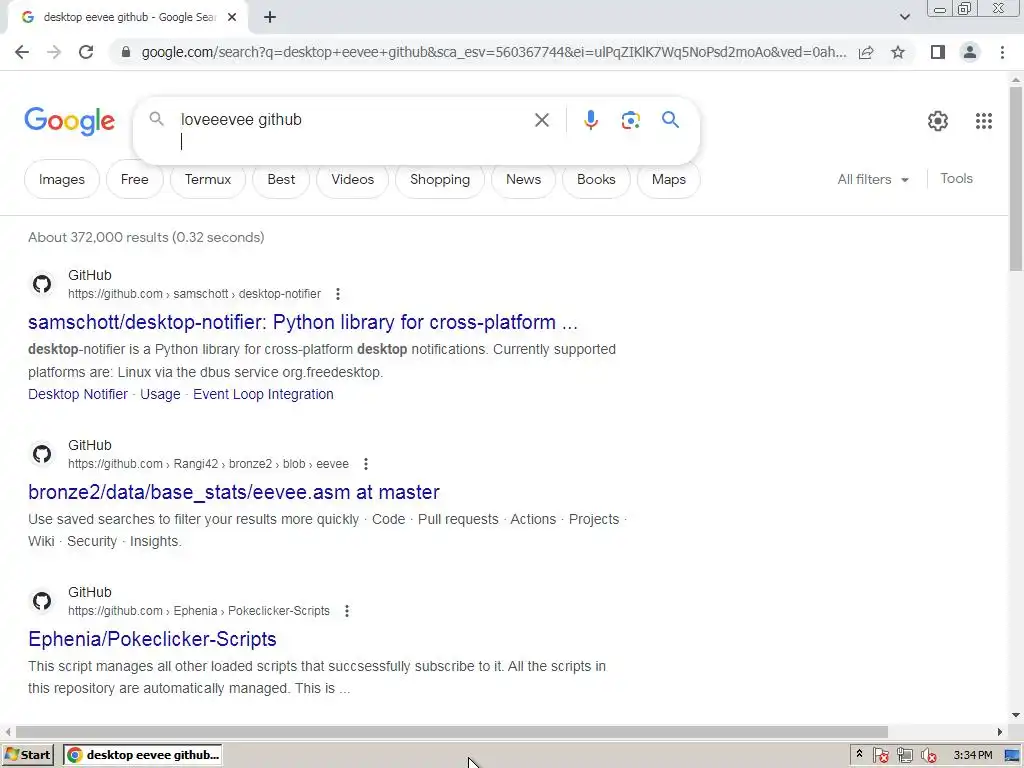Open muted volume tray icon

coord(929,756)
